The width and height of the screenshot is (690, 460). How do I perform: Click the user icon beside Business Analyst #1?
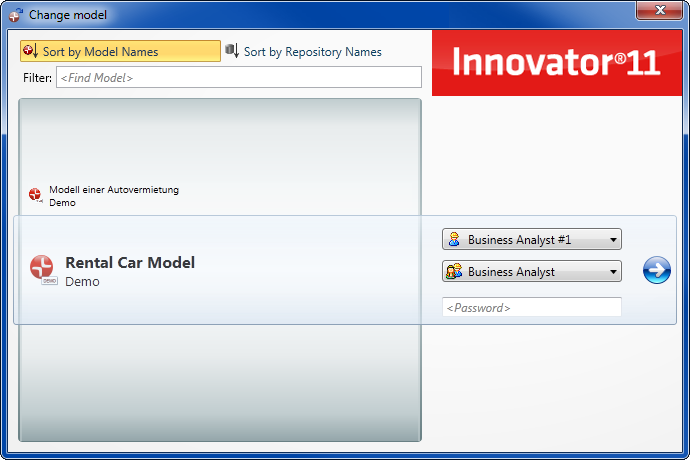(455, 240)
